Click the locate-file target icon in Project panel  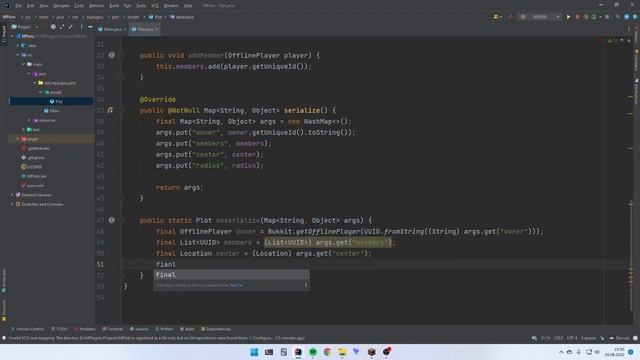53,27
